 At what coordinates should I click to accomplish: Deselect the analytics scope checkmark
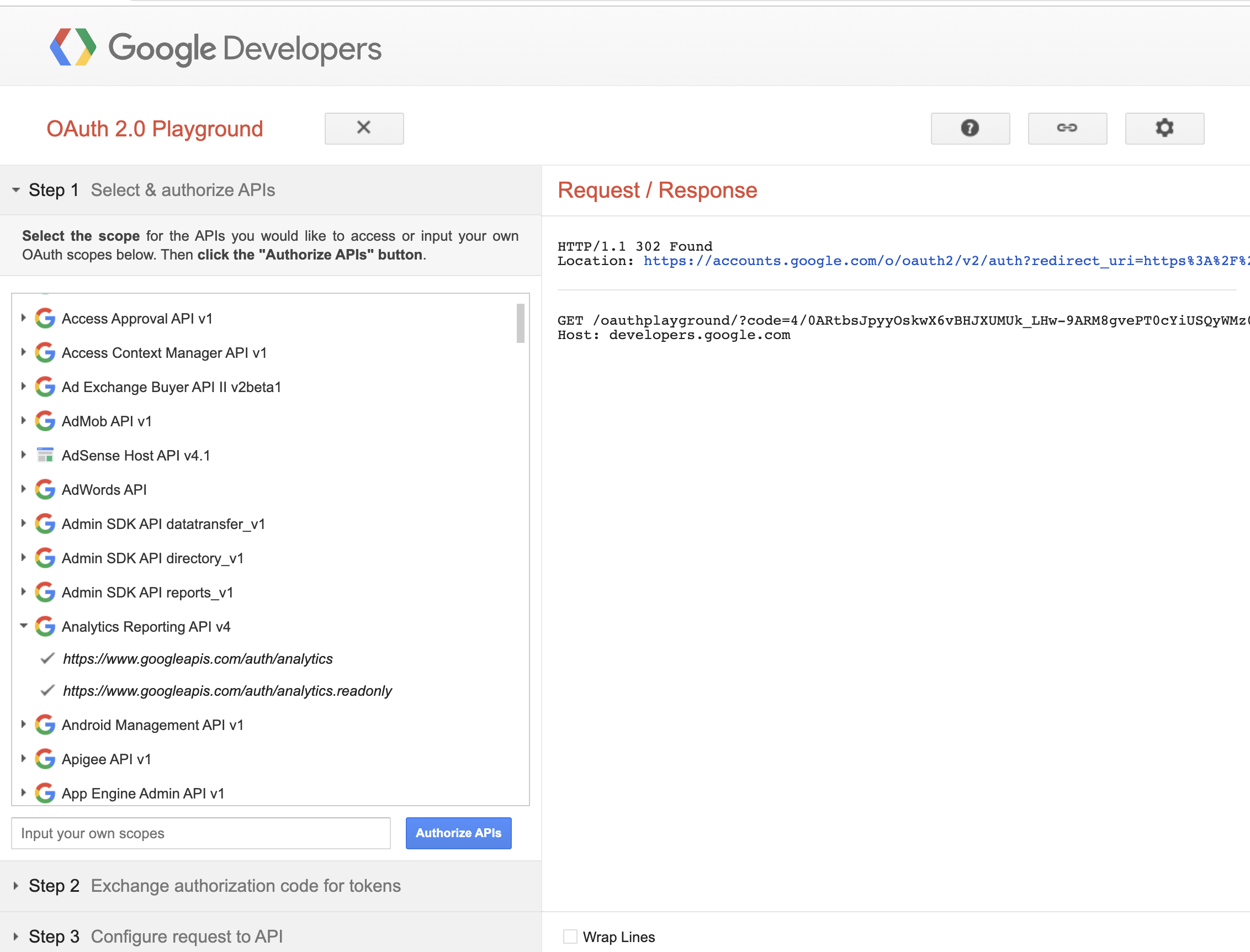tap(46, 658)
